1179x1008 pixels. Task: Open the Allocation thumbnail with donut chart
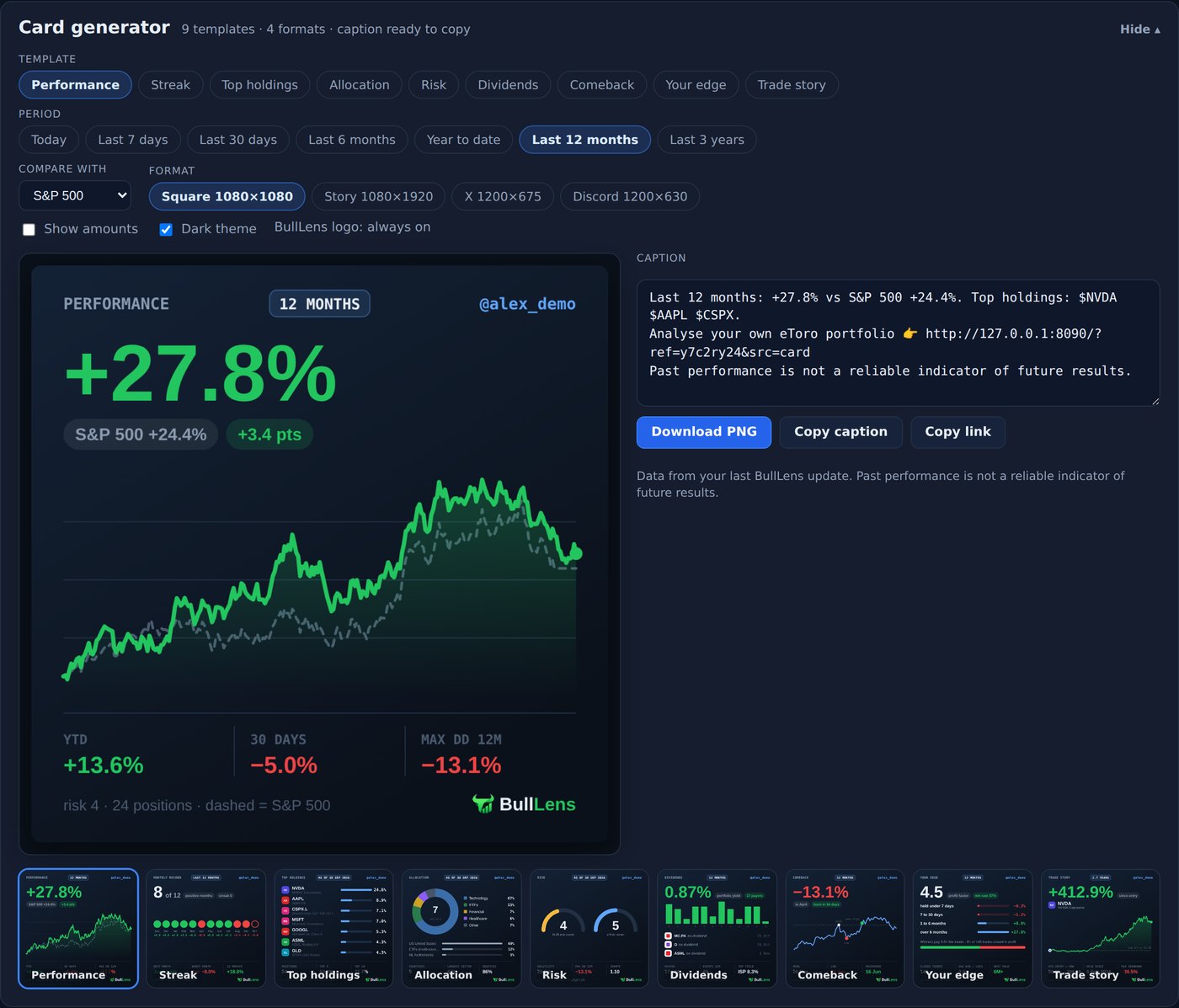(x=461, y=929)
